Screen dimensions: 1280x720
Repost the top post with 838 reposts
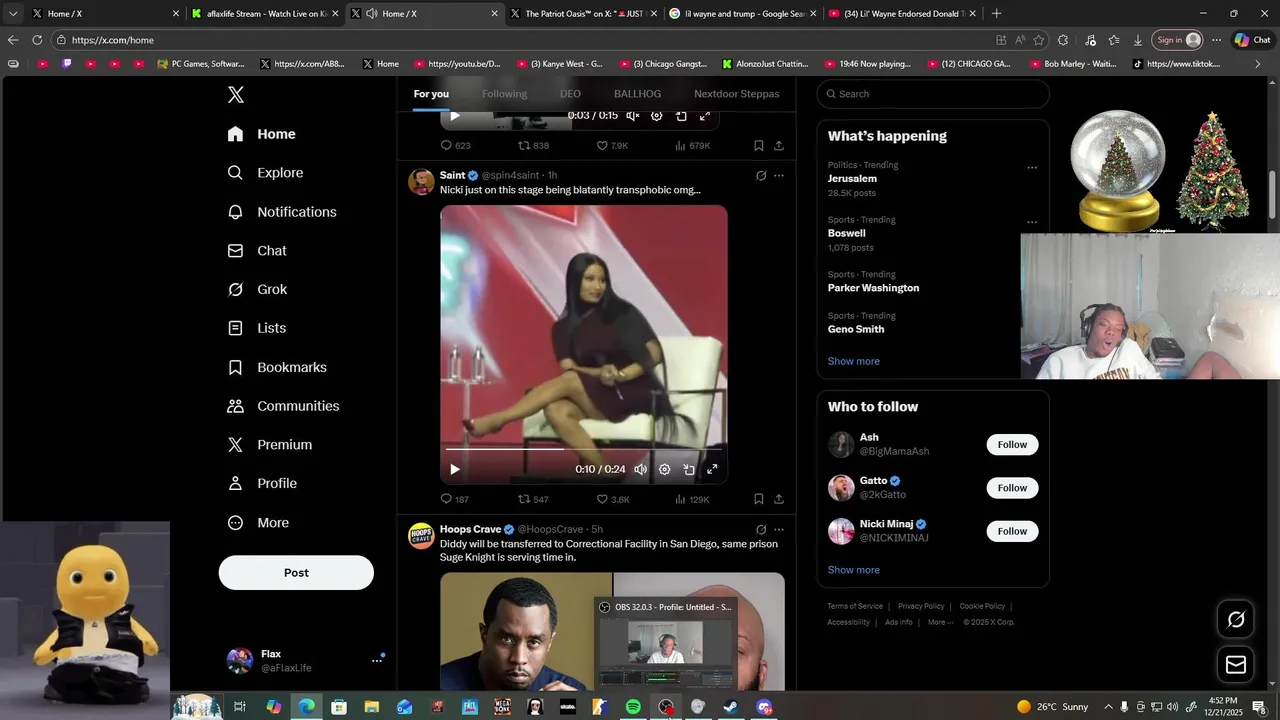tap(533, 146)
